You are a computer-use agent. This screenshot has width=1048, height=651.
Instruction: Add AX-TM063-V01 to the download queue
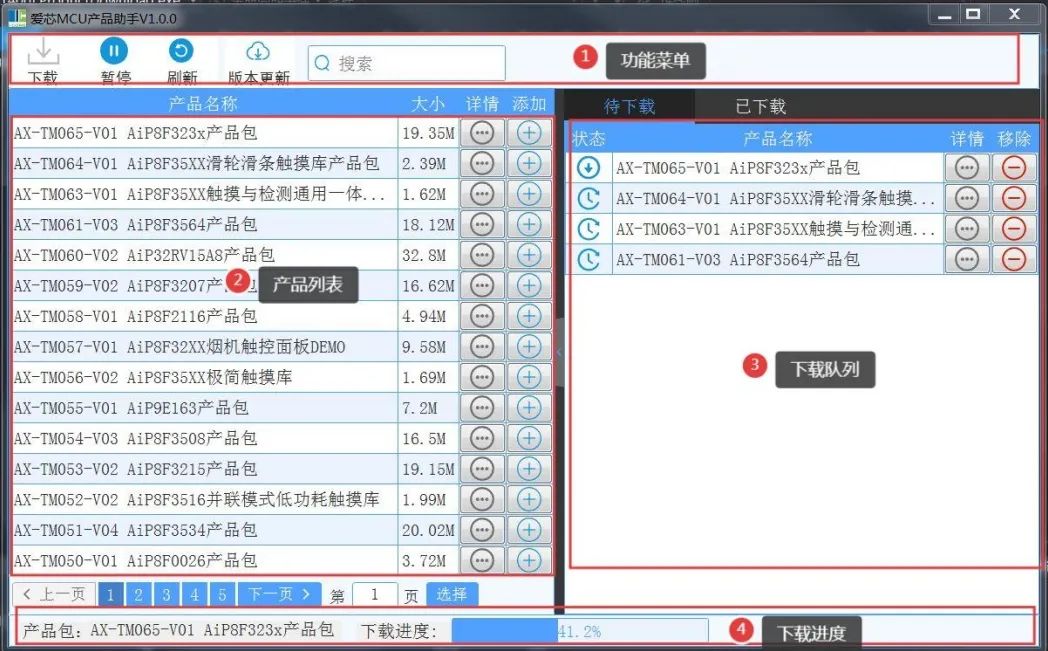tap(529, 194)
